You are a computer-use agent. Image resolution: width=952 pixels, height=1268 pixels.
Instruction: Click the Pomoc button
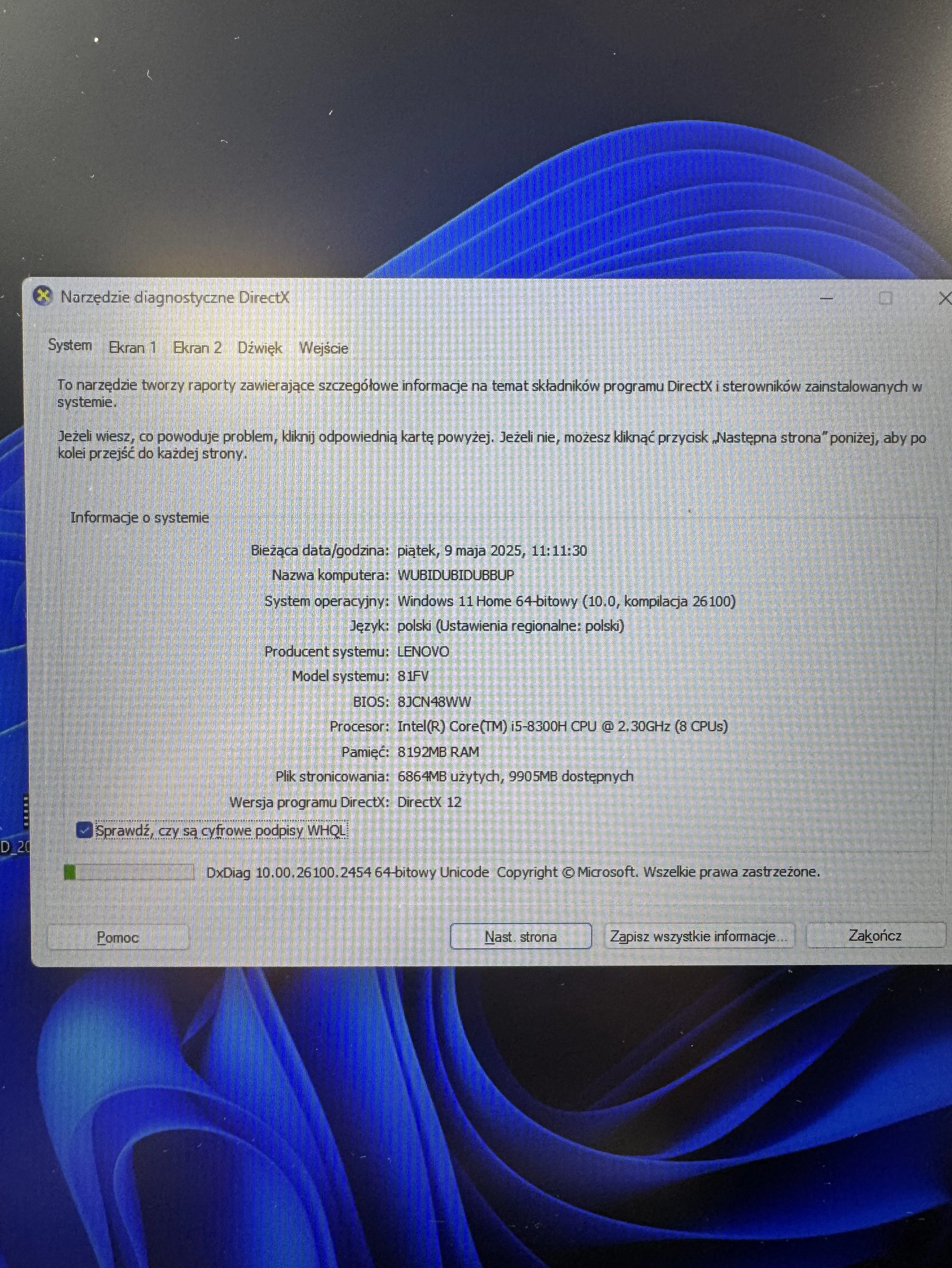[x=117, y=937]
